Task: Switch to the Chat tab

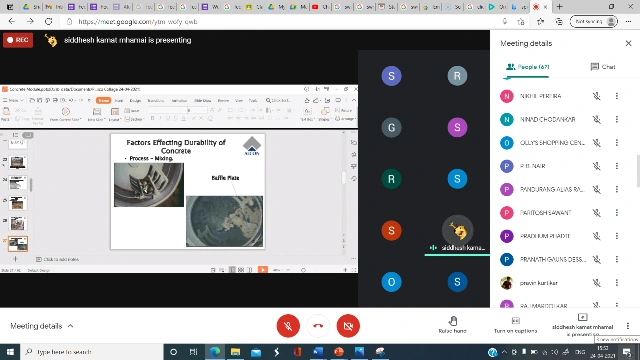Action: click(x=603, y=67)
